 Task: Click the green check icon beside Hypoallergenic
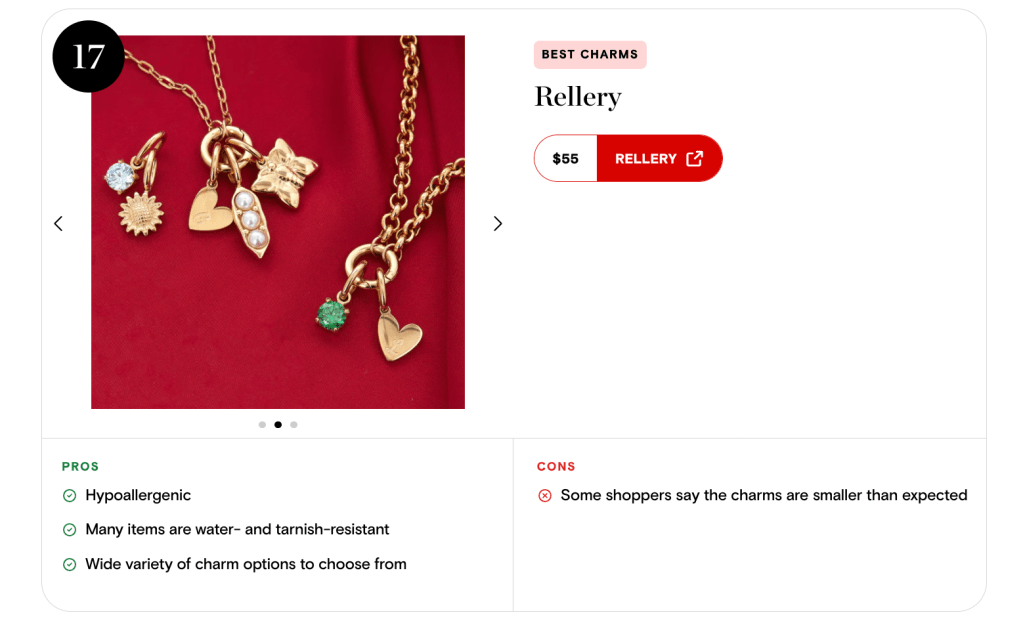pos(70,496)
